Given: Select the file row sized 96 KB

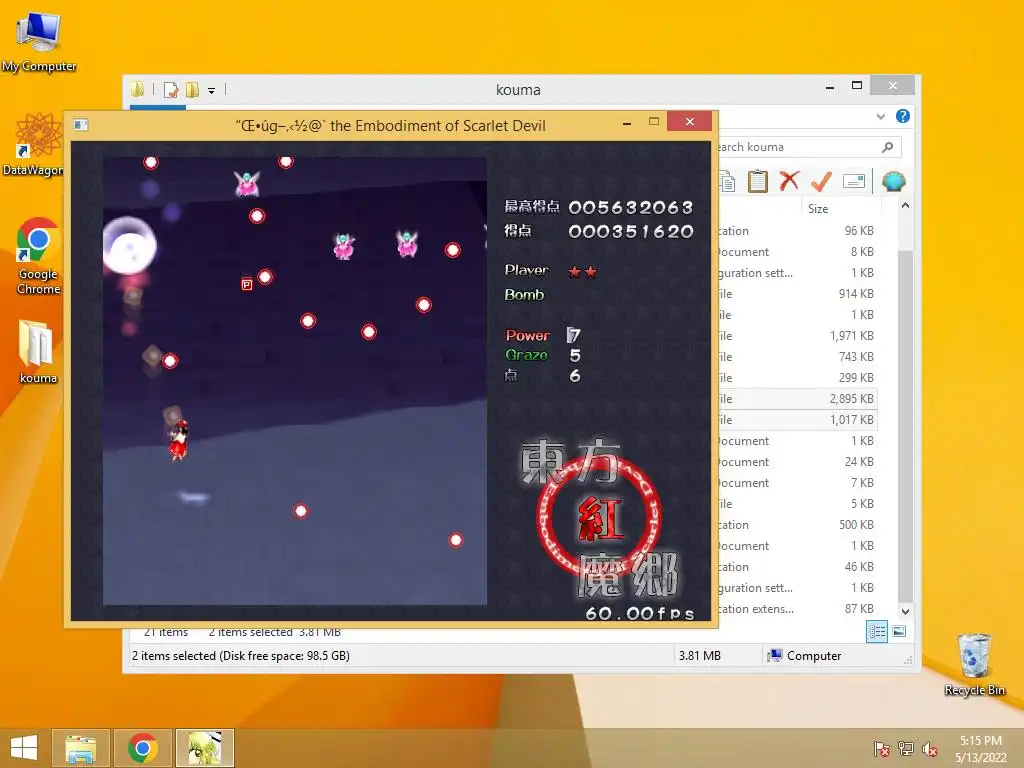Looking at the screenshot, I should tap(797, 231).
